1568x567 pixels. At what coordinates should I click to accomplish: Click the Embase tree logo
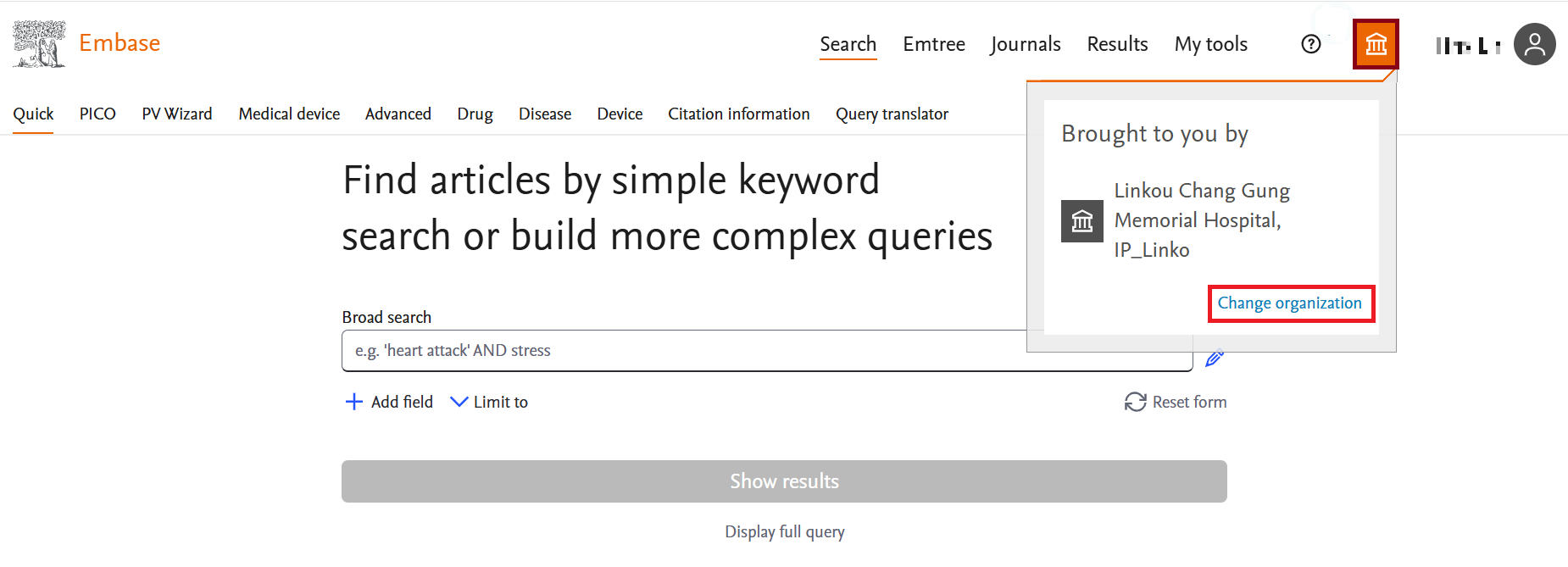40,44
